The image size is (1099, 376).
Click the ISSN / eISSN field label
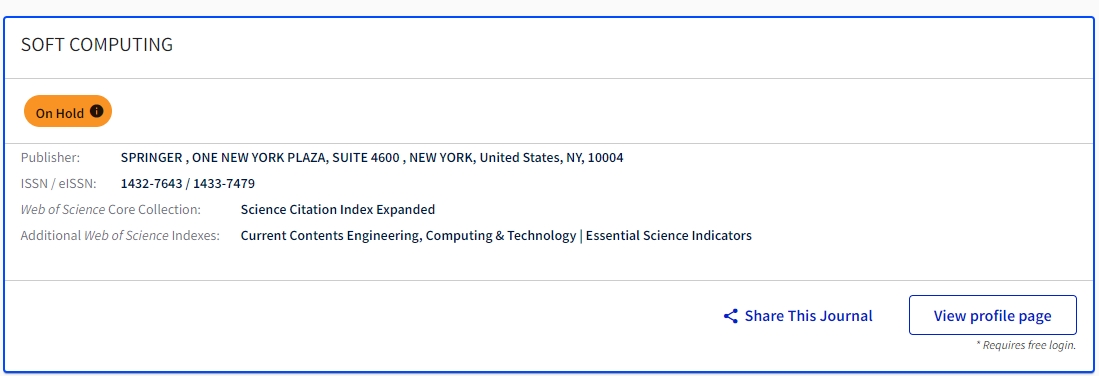59,184
